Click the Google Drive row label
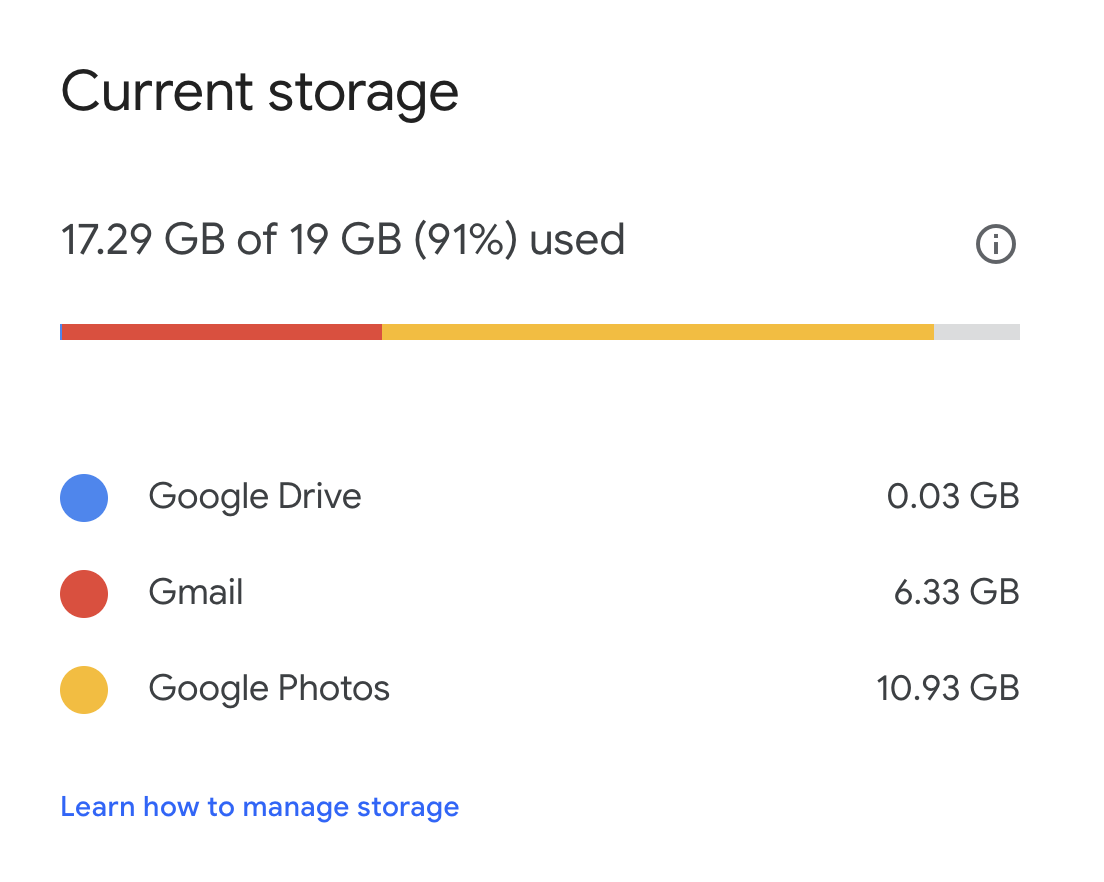Viewport: 1104px width, 882px height. click(x=255, y=497)
